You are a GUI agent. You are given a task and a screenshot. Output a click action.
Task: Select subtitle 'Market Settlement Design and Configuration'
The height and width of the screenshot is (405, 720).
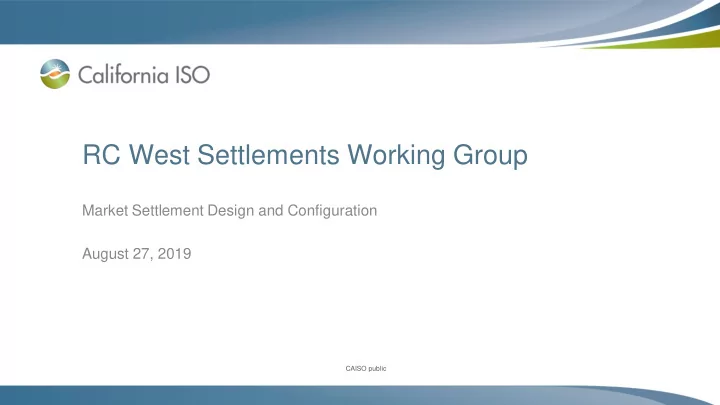point(230,211)
